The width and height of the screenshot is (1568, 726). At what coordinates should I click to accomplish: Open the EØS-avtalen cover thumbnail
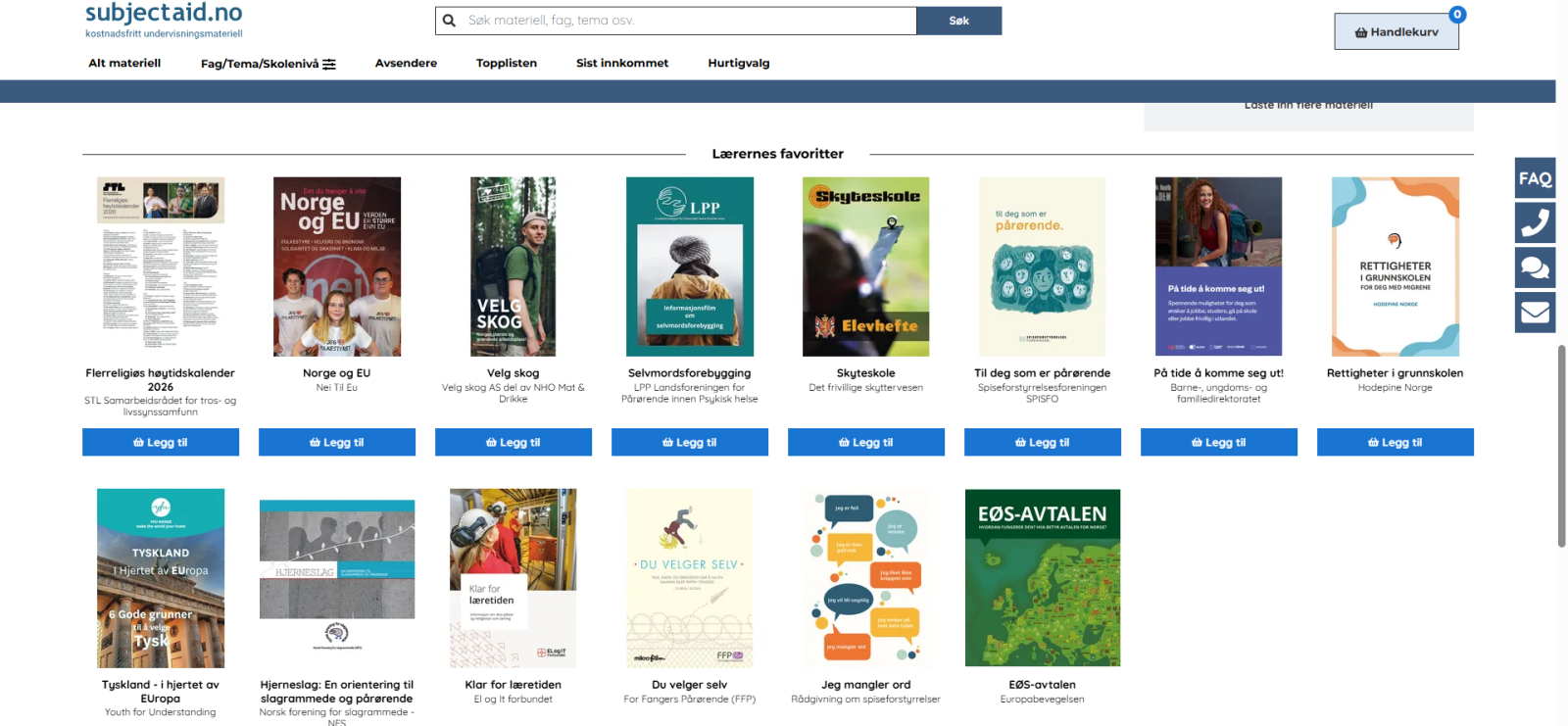[1042, 578]
